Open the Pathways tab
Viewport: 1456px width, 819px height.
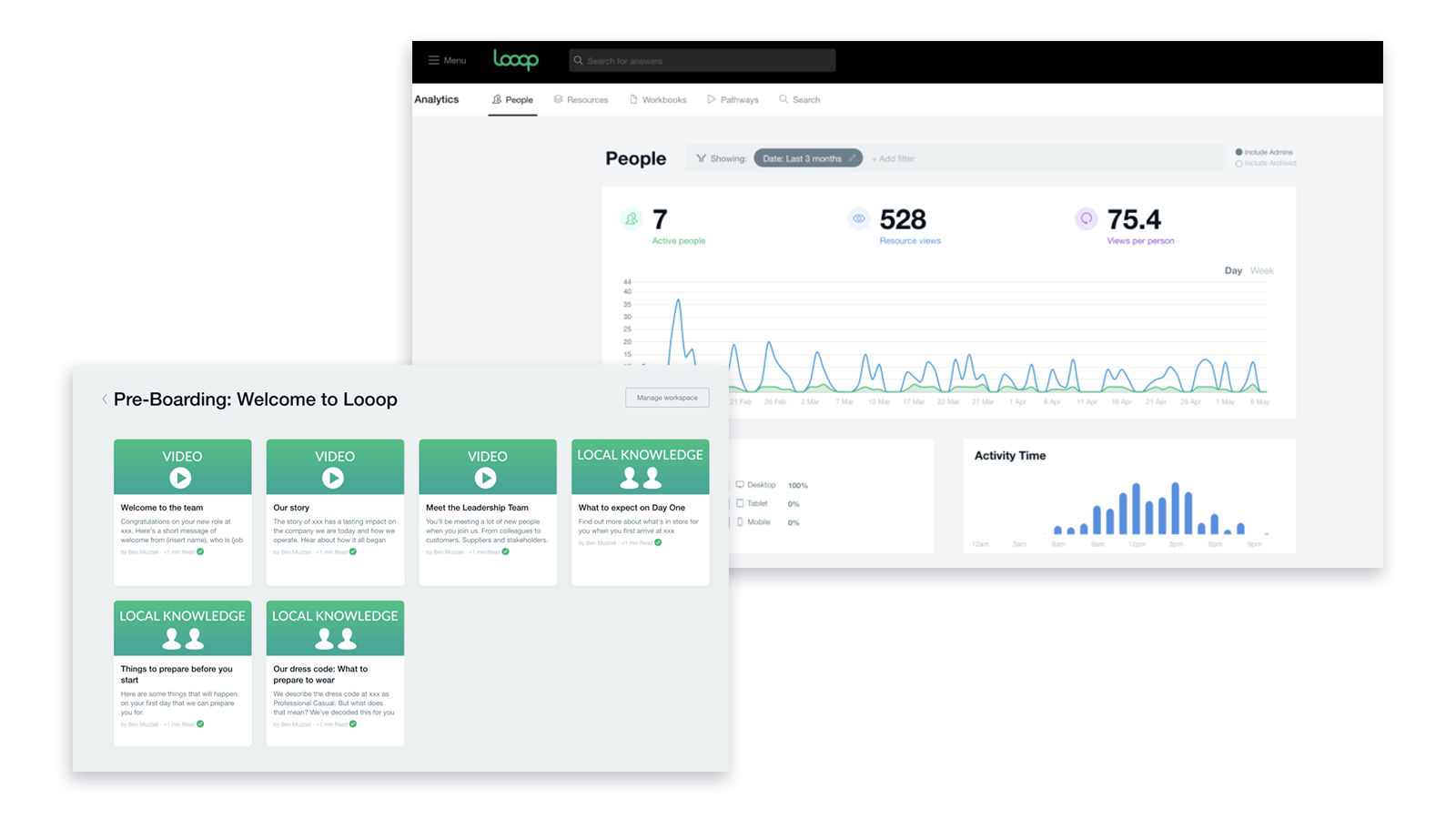point(733,100)
